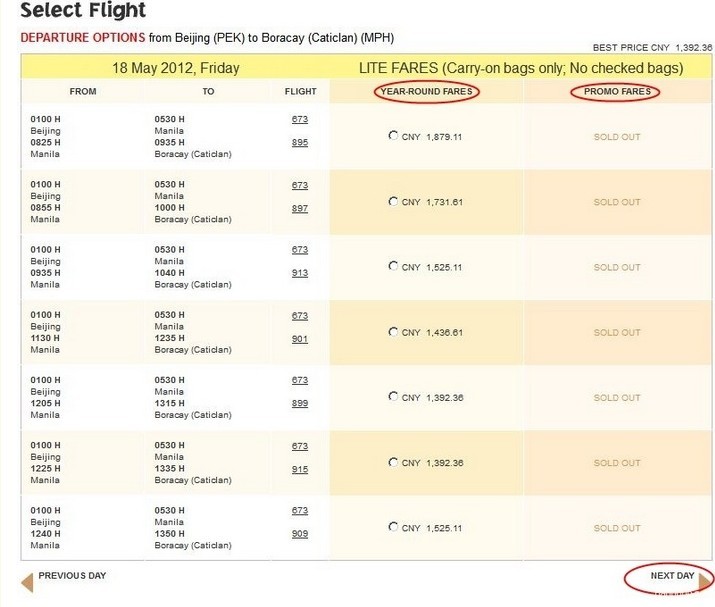Pick fare radio for connecting flight 899

393,396
